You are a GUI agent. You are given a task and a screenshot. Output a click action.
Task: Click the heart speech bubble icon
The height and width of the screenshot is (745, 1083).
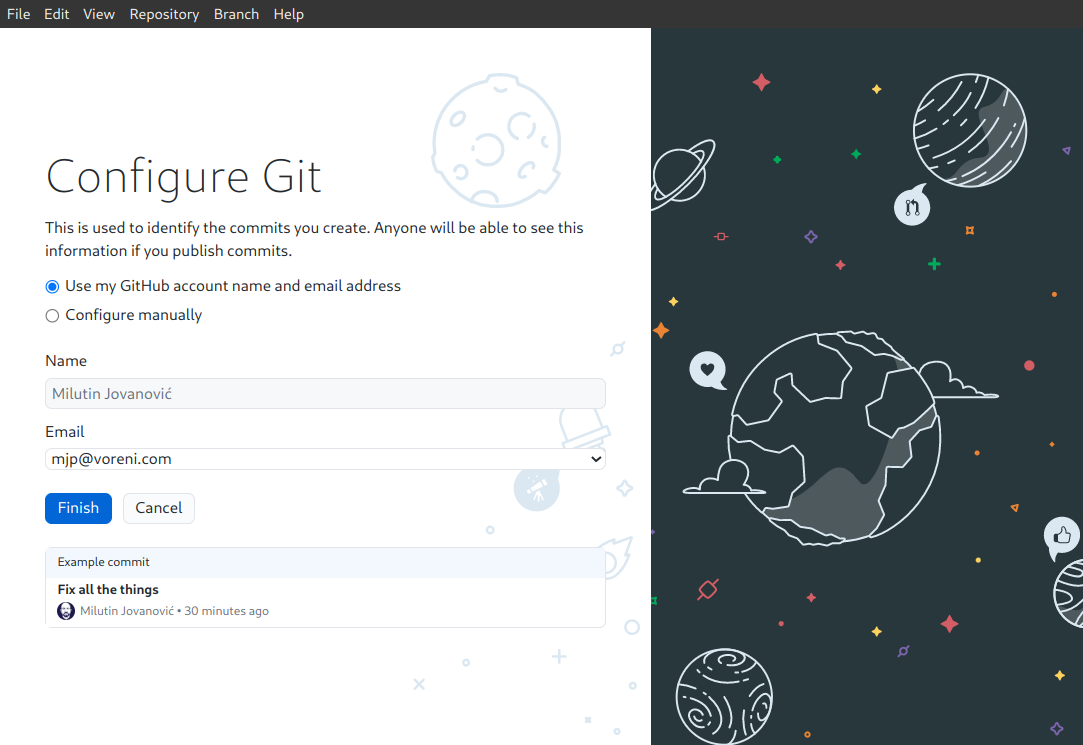point(707,370)
